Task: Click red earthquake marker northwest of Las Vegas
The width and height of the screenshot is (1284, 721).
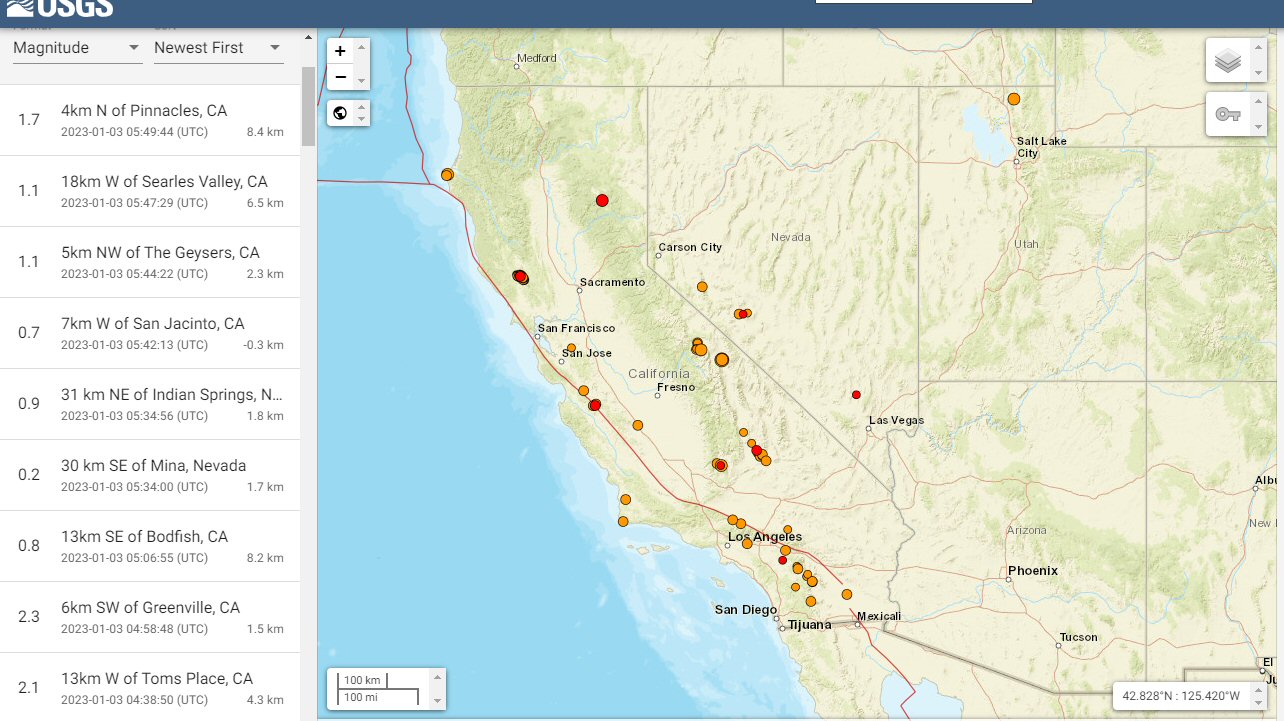Action: tap(856, 394)
